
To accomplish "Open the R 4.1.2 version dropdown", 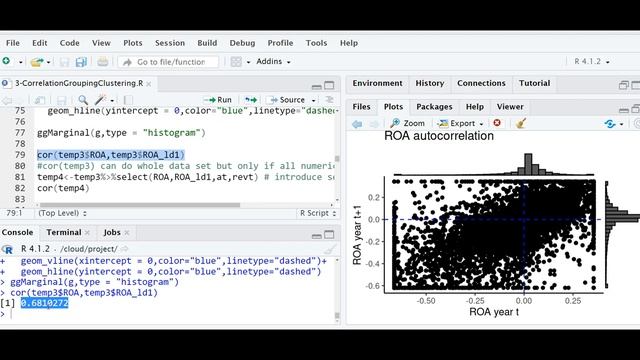I will (592, 61).
